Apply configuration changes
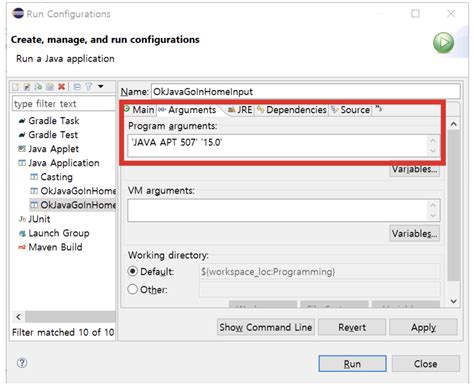 coord(423,327)
